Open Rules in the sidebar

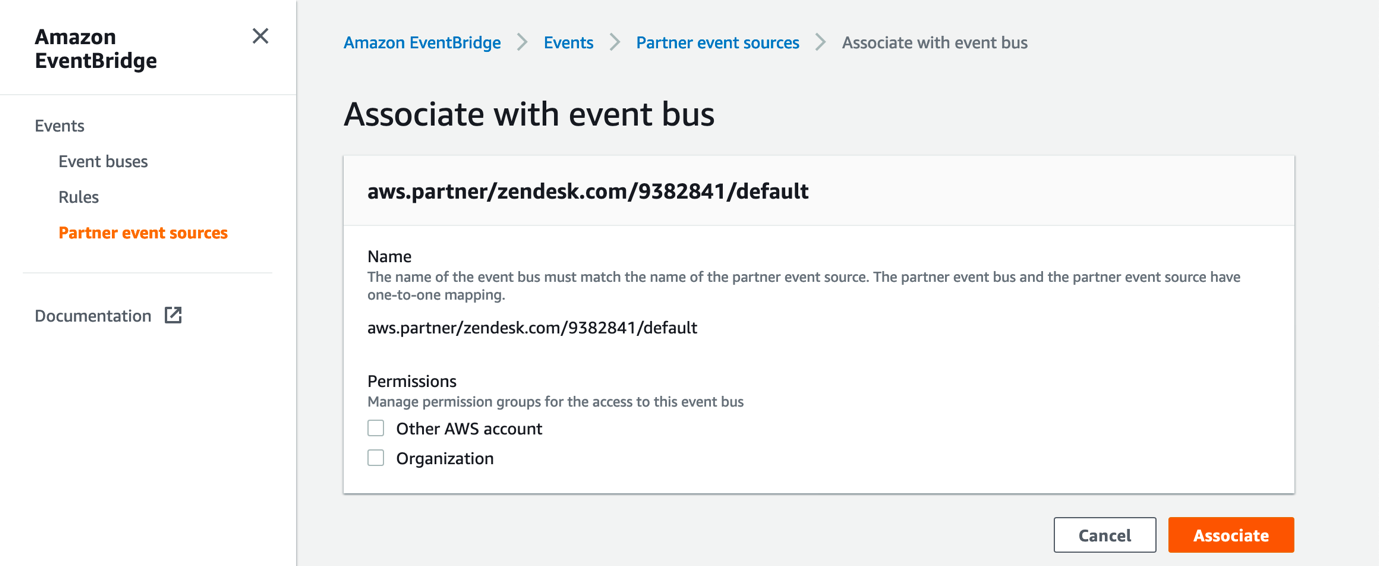tap(78, 197)
